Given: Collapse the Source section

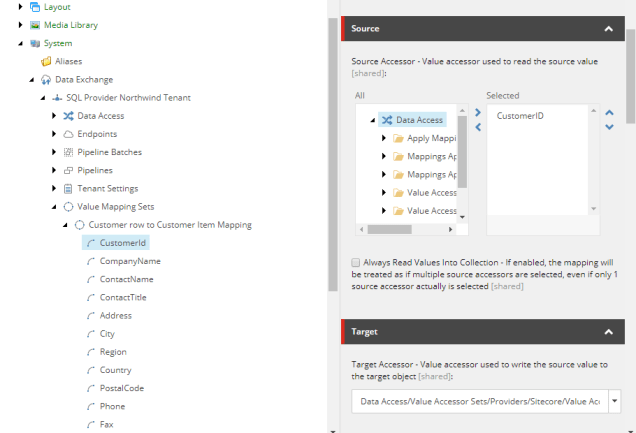Looking at the screenshot, I should pyautogui.click(x=609, y=29).
